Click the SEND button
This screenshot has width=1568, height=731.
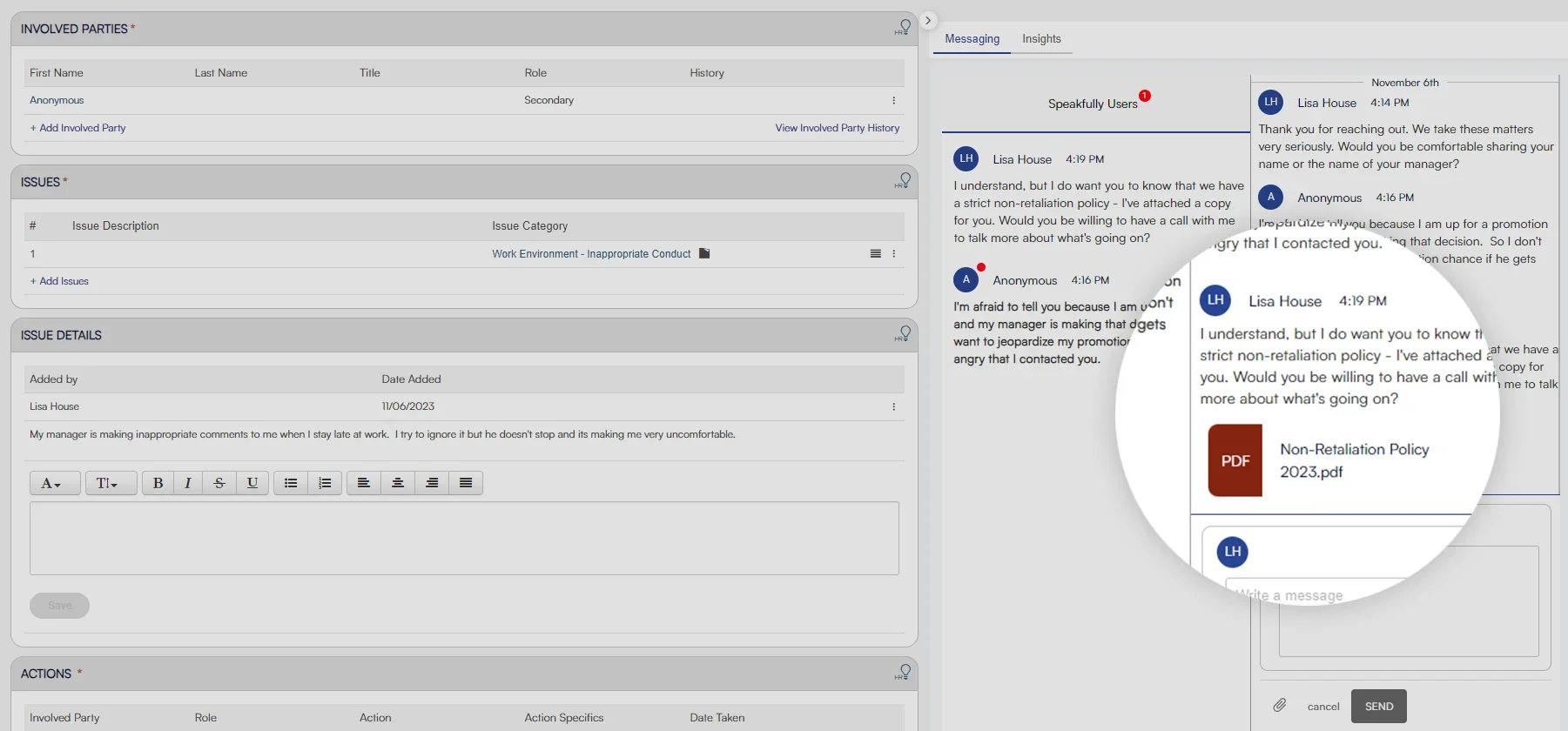coord(1379,707)
